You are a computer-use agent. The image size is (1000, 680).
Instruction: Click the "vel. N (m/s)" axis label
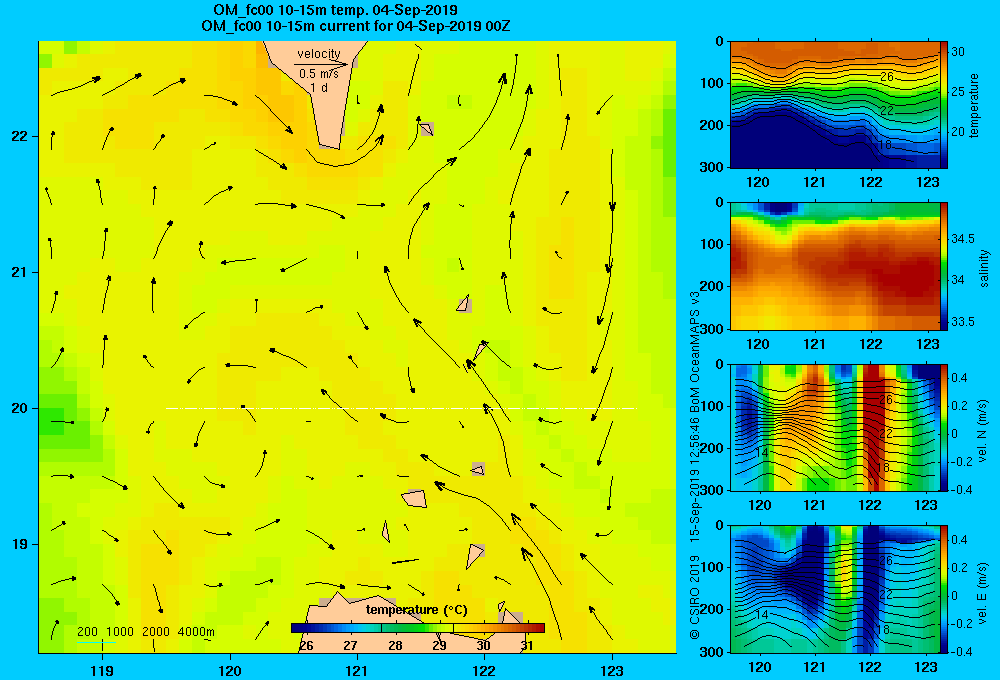pos(983,431)
